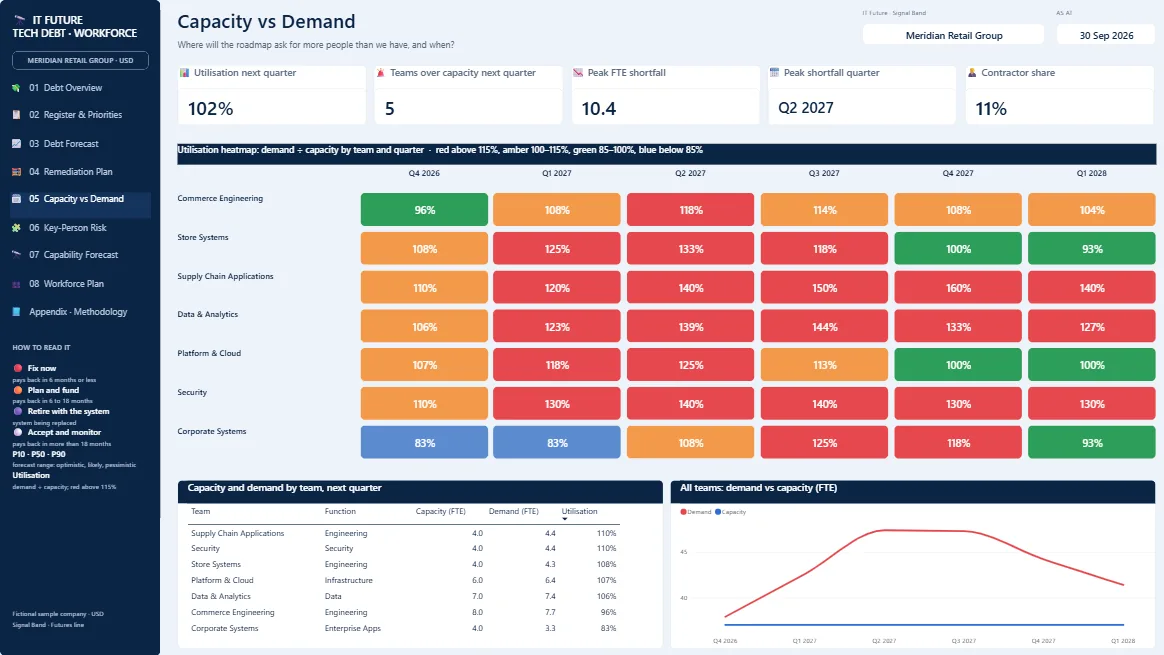
Task: Click the Workforce Plan icon
Action: coord(16,284)
